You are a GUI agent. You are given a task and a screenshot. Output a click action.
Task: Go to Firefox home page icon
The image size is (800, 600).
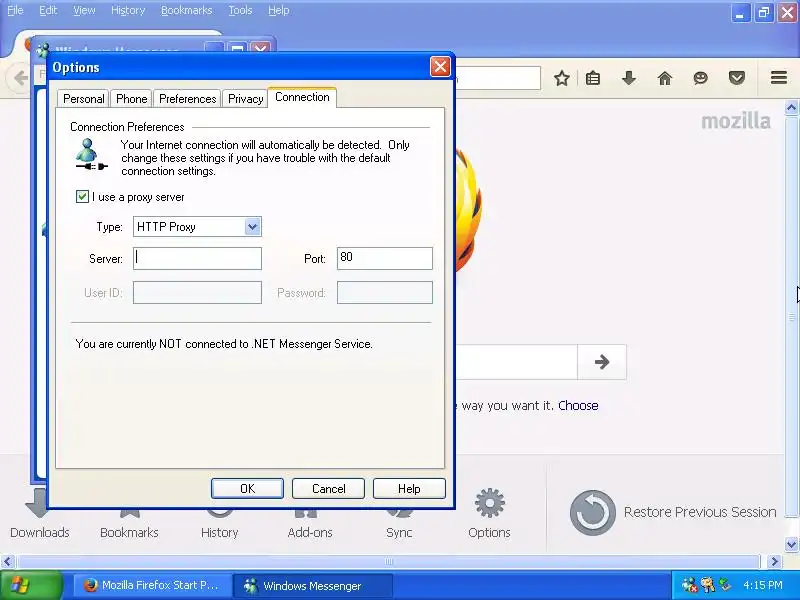coord(665,78)
